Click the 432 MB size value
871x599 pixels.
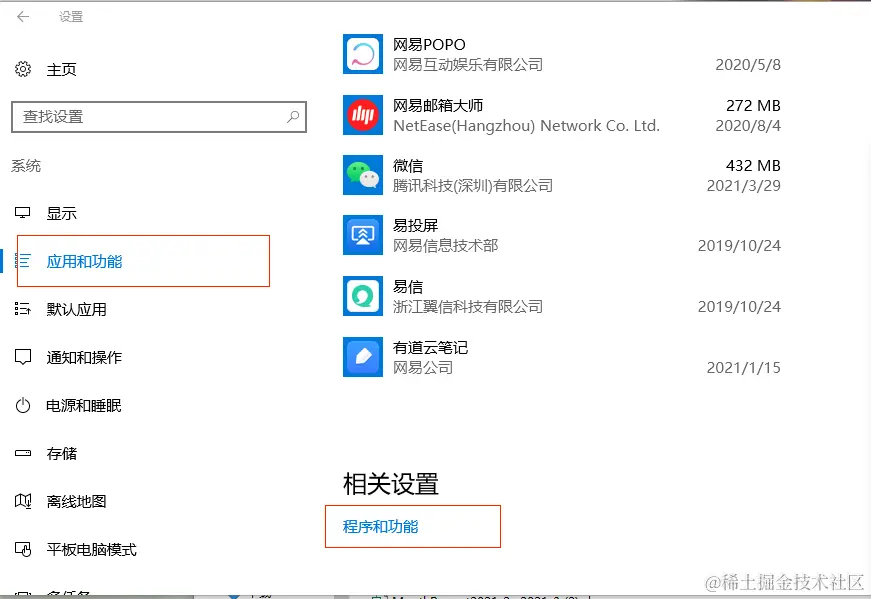pyautogui.click(x=753, y=165)
